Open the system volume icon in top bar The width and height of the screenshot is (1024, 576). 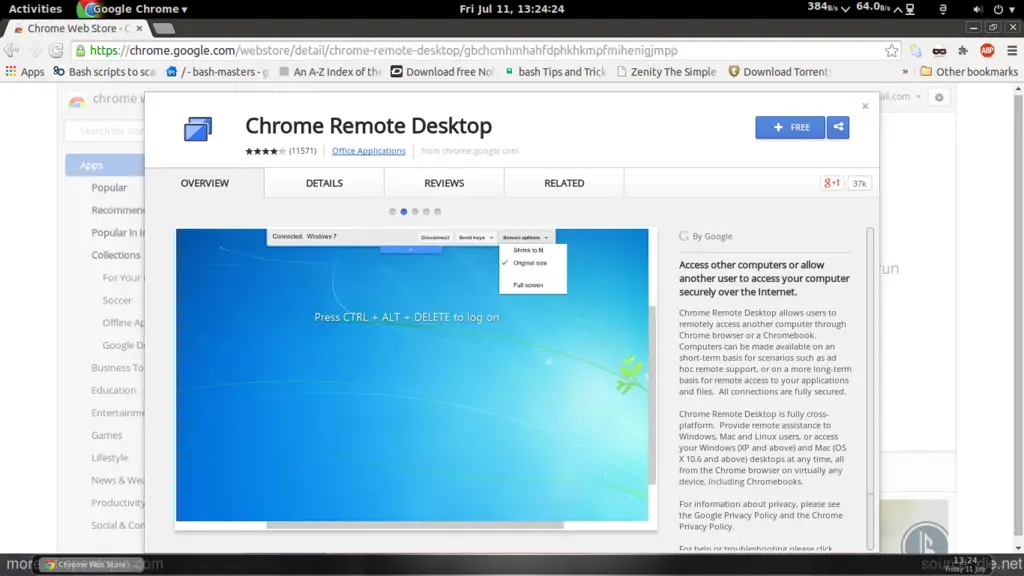pos(977,9)
